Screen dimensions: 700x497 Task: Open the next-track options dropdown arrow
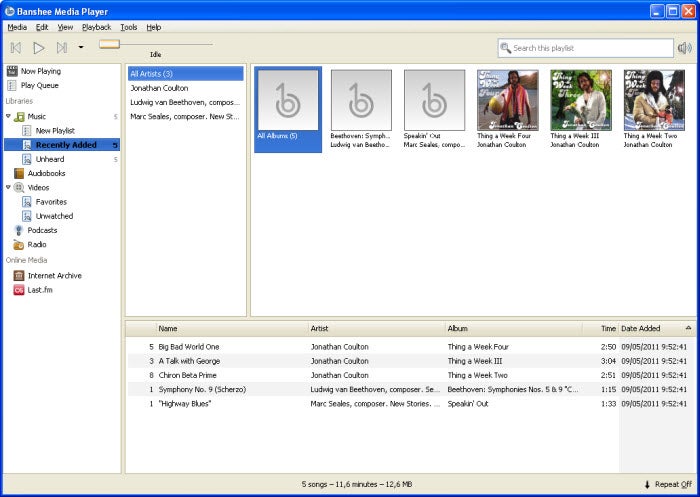click(81, 47)
